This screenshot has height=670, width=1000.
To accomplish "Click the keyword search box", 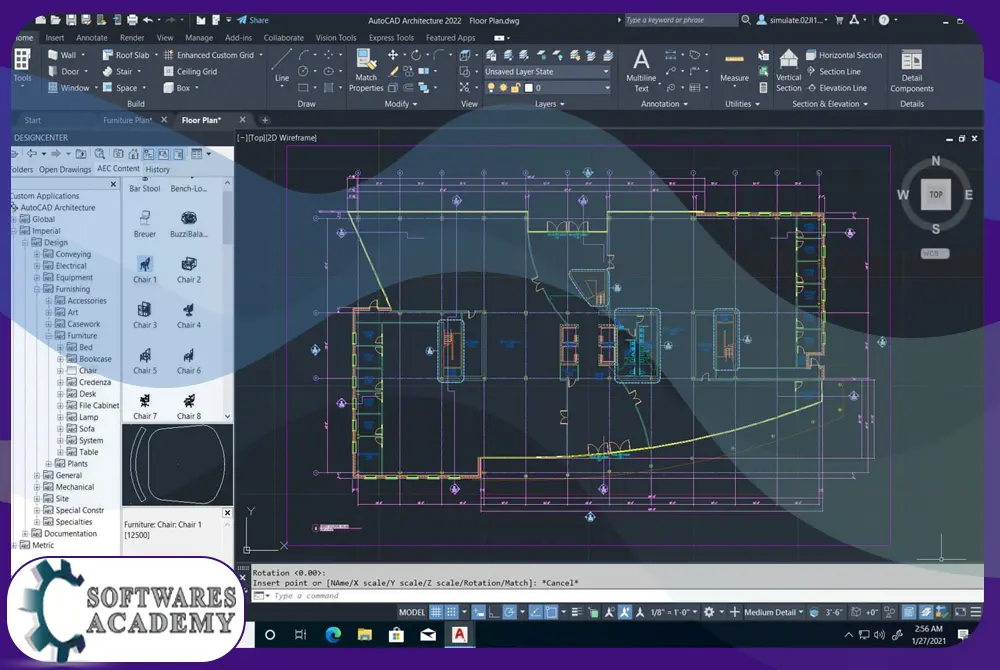I will (x=680, y=20).
